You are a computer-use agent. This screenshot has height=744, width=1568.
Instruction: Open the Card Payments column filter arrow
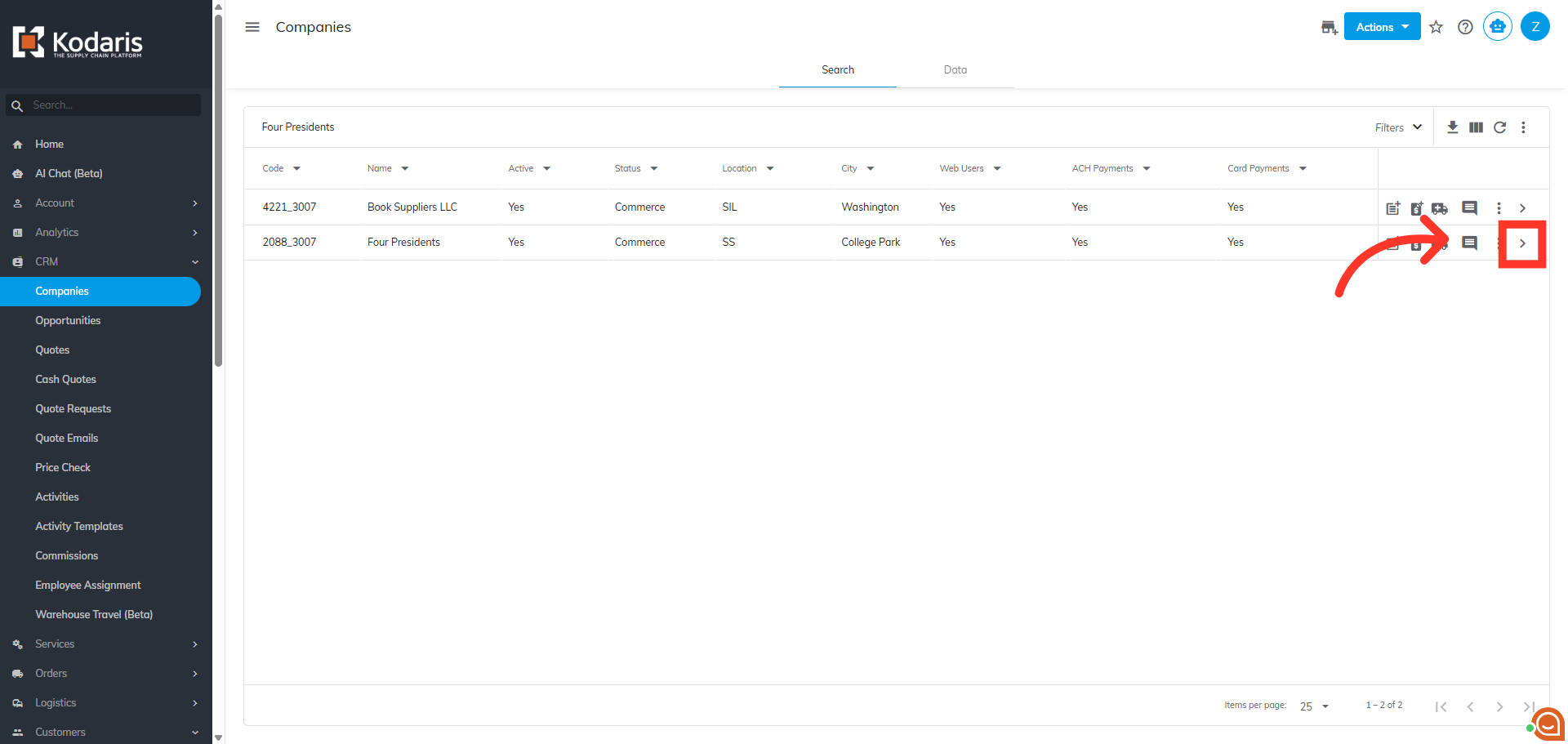1303,169
